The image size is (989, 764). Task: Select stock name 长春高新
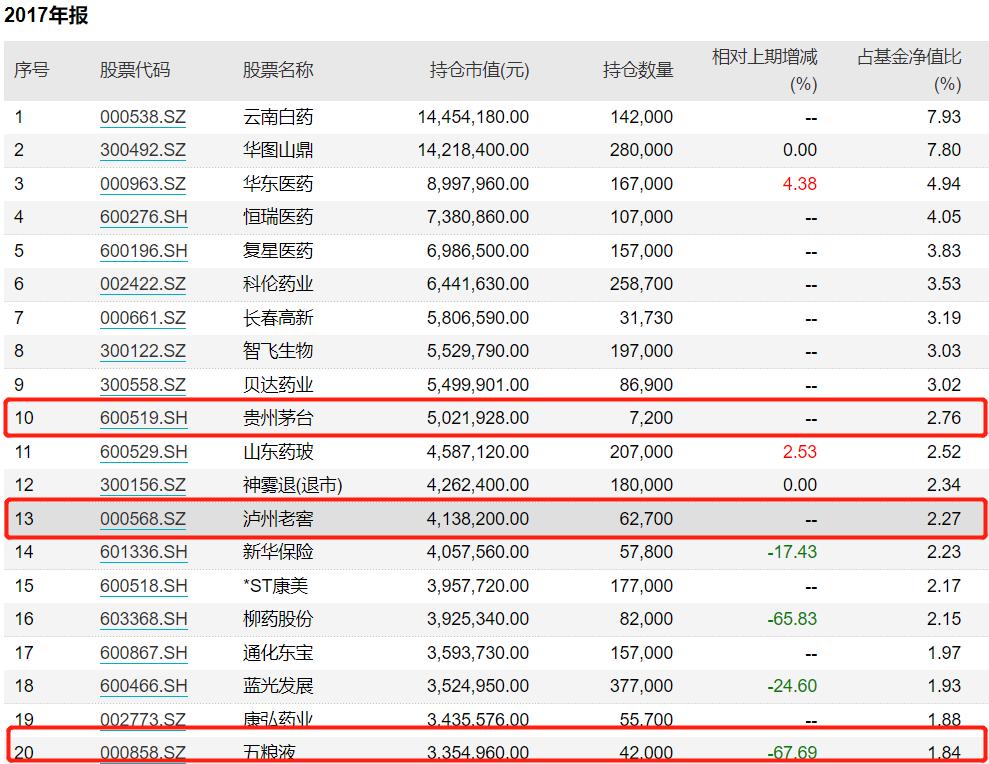click(278, 318)
